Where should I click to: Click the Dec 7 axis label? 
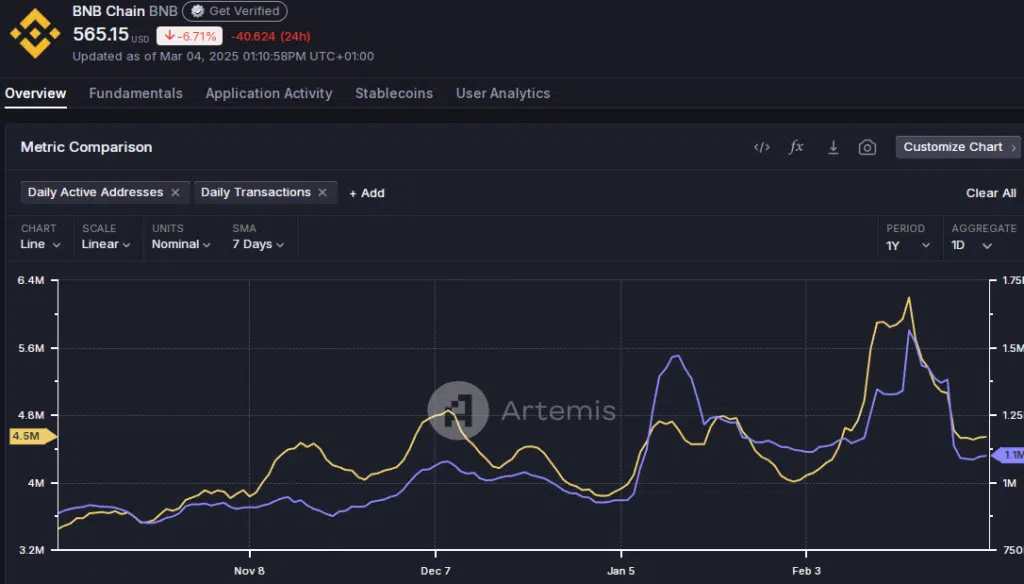435,571
